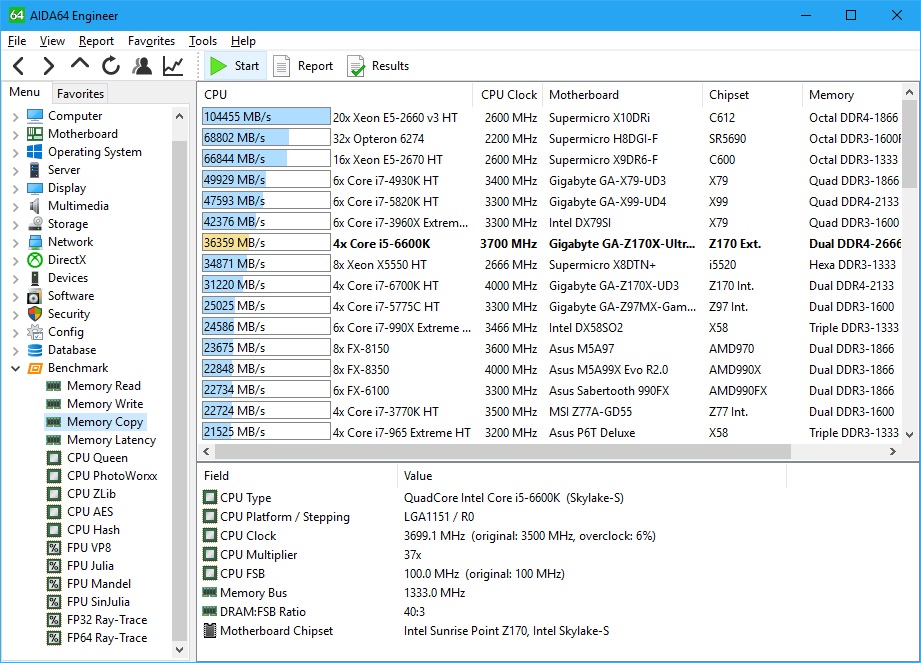Open the user profile icon in the toolbar
Viewport: 921px width, 663px height.
pyautogui.click(x=142, y=66)
